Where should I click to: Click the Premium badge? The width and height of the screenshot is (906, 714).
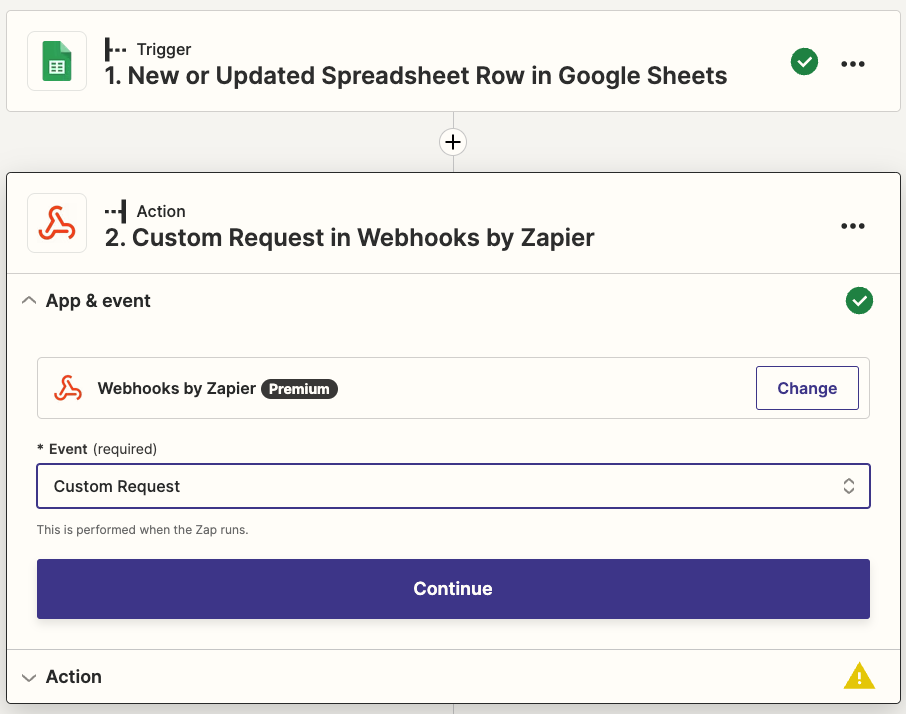(x=299, y=389)
